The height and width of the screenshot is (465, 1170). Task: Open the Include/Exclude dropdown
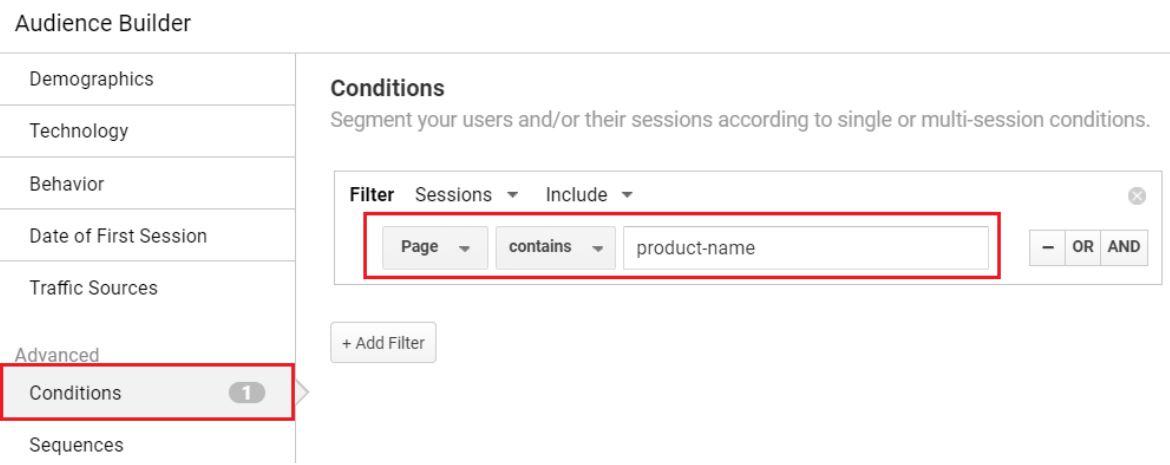pyautogui.click(x=589, y=195)
